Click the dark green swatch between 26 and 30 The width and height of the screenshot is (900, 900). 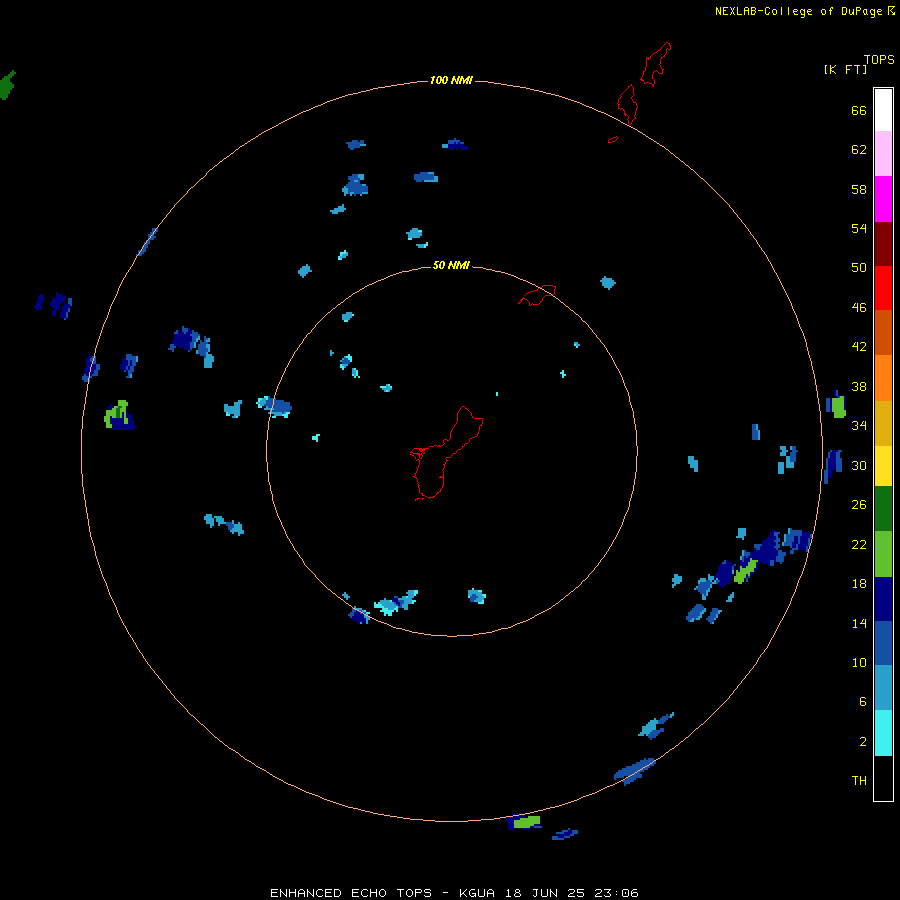[883, 509]
